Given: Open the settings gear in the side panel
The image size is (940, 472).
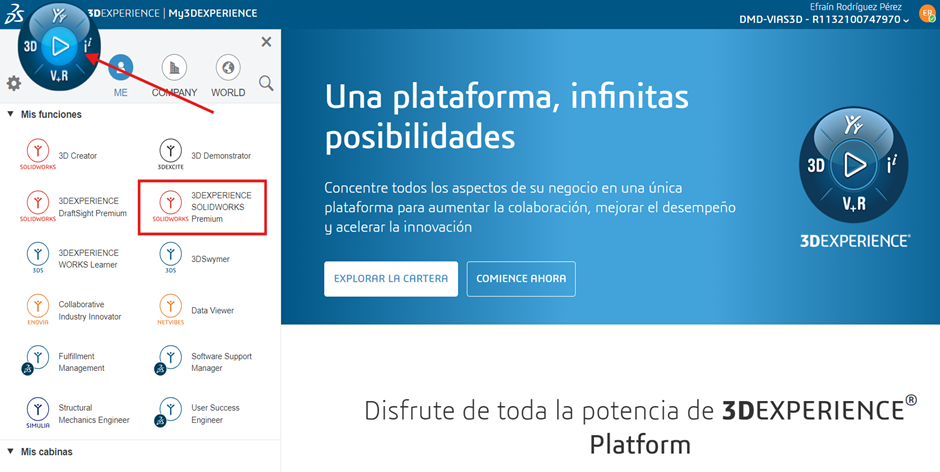Looking at the screenshot, I should pyautogui.click(x=14, y=83).
